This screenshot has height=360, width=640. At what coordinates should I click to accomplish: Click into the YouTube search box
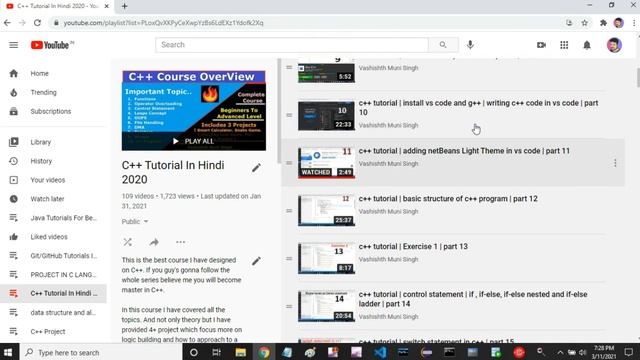pos(291,45)
